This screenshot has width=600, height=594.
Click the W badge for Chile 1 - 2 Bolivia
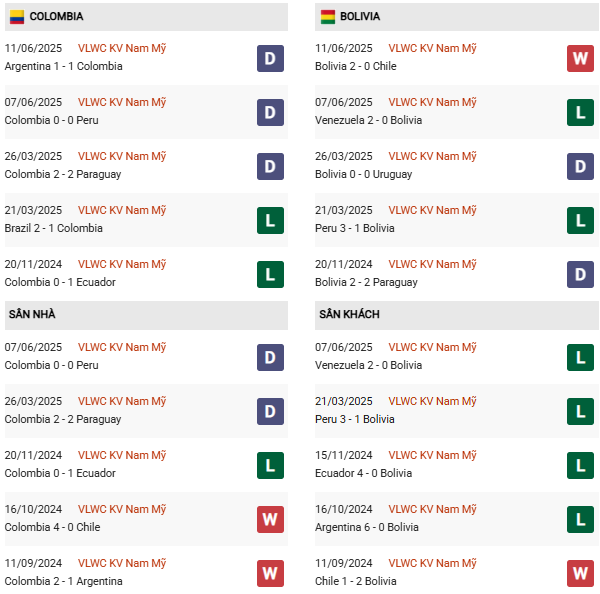point(581,573)
